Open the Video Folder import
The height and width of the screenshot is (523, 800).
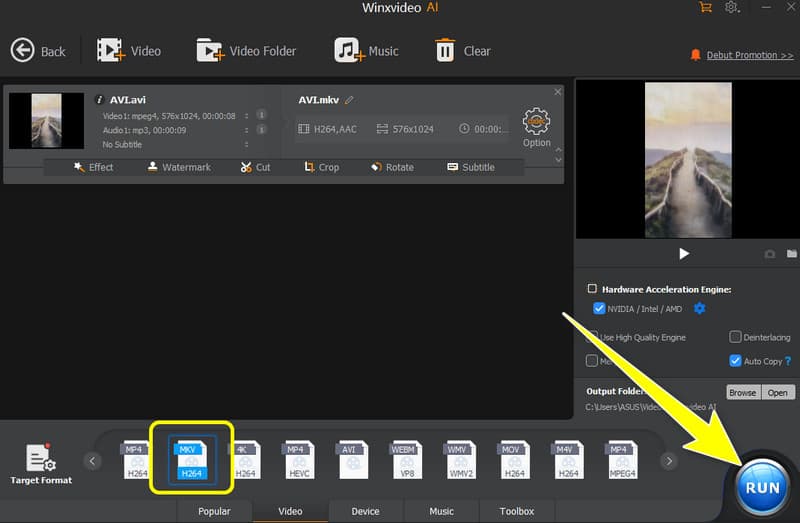pos(211,51)
